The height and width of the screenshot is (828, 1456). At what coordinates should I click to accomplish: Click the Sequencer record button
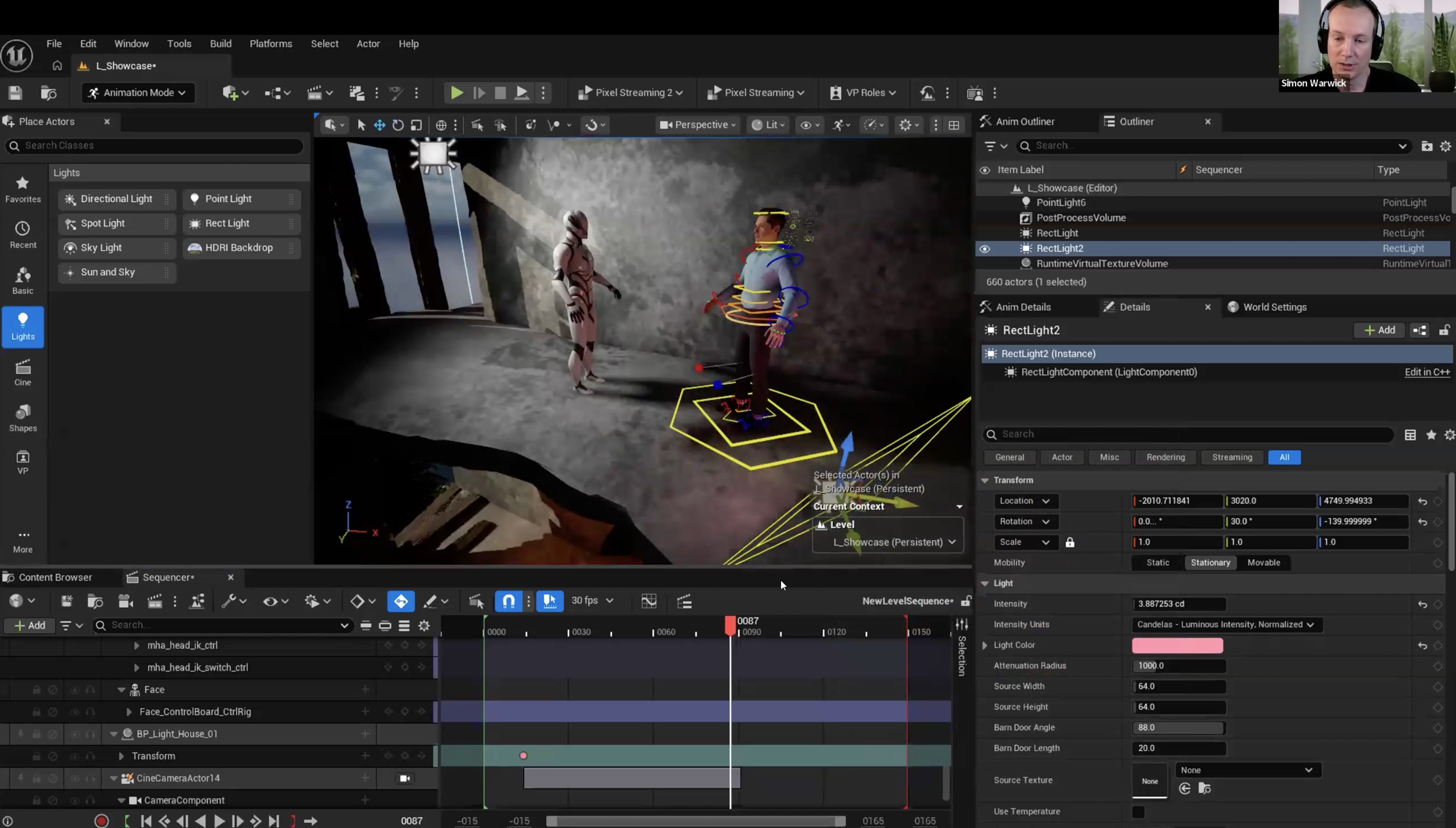pos(101,821)
